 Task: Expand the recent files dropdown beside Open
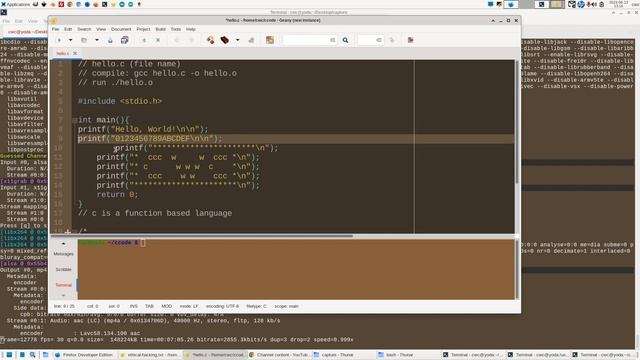pyautogui.click(x=97, y=40)
